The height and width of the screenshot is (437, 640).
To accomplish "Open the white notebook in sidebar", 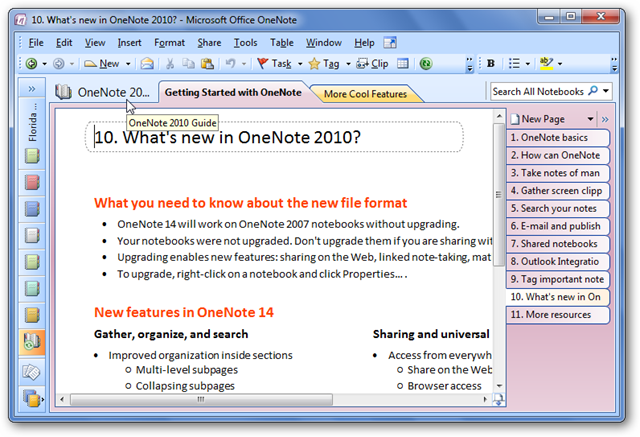I will point(32,235).
